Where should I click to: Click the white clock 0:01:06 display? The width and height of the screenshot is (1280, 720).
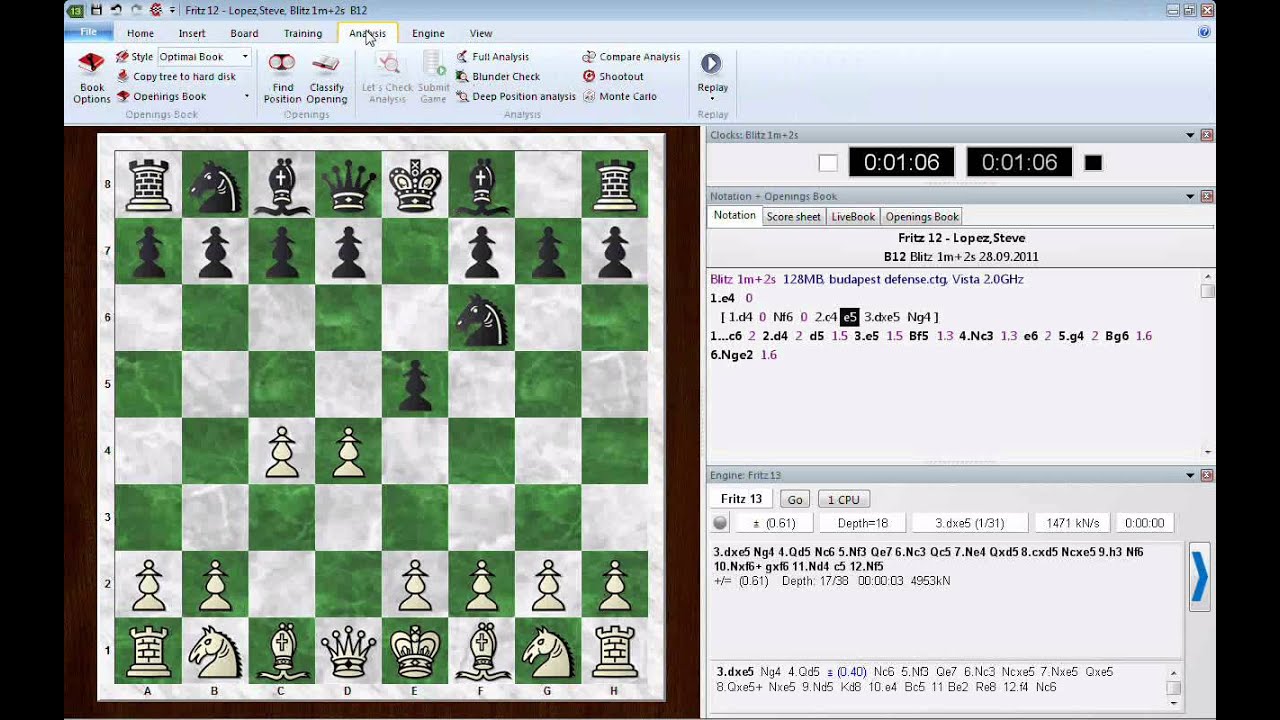[x=901, y=162]
